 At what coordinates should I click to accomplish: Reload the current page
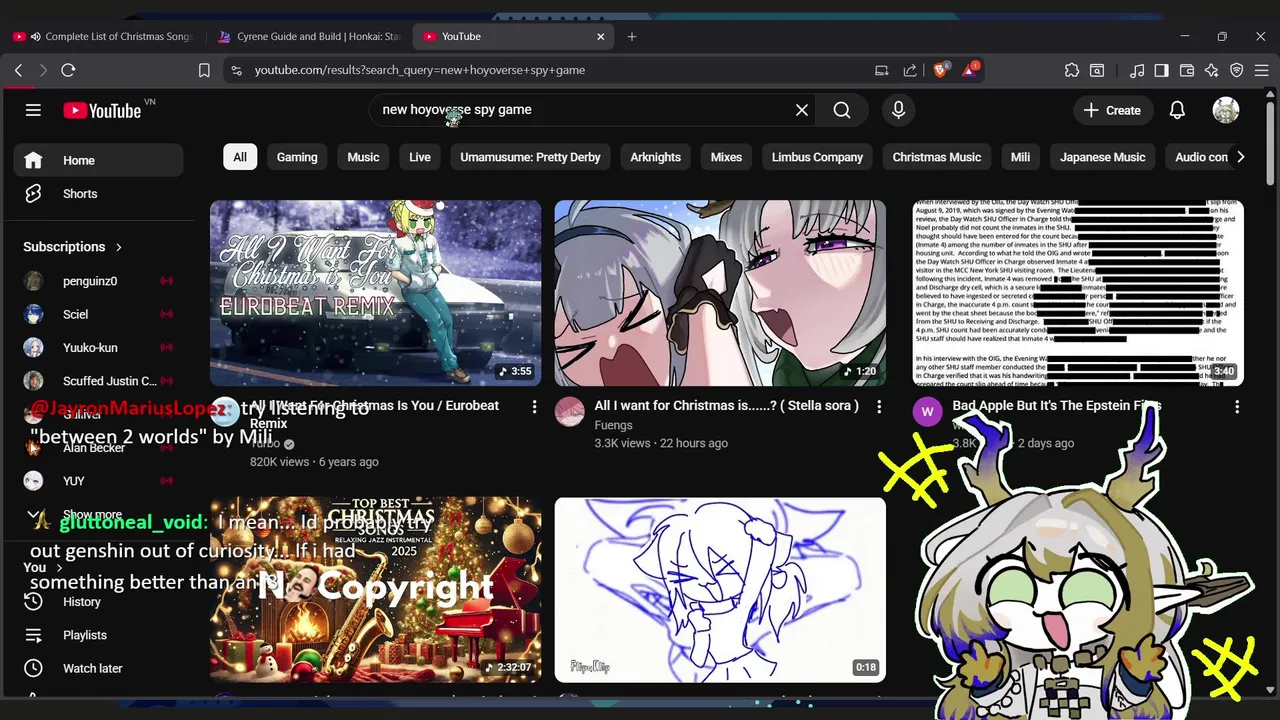68,70
